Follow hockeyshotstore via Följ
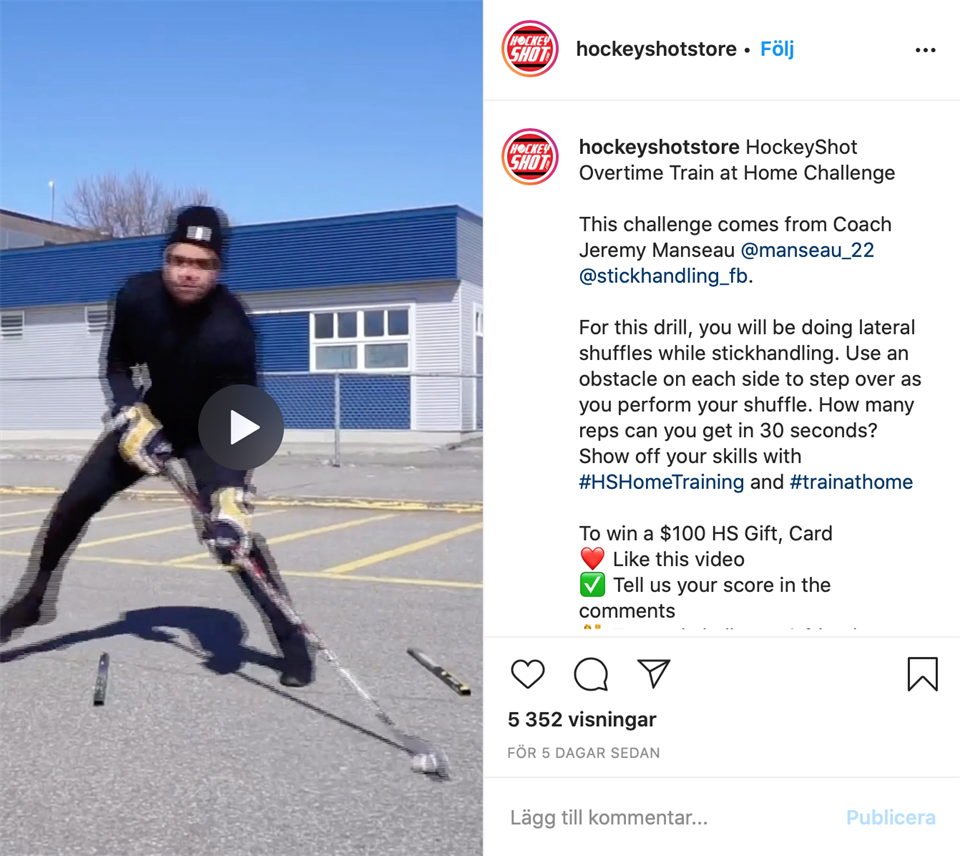 click(x=777, y=49)
